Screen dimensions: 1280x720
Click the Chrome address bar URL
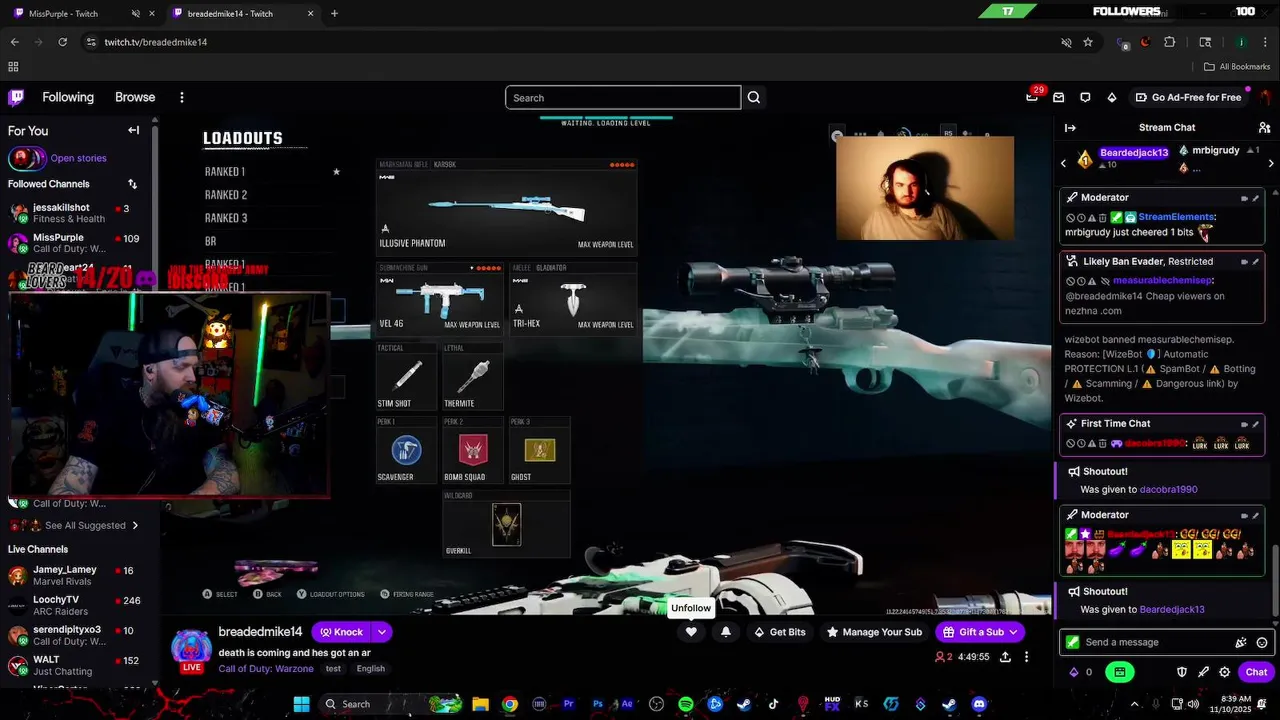(x=156, y=42)
